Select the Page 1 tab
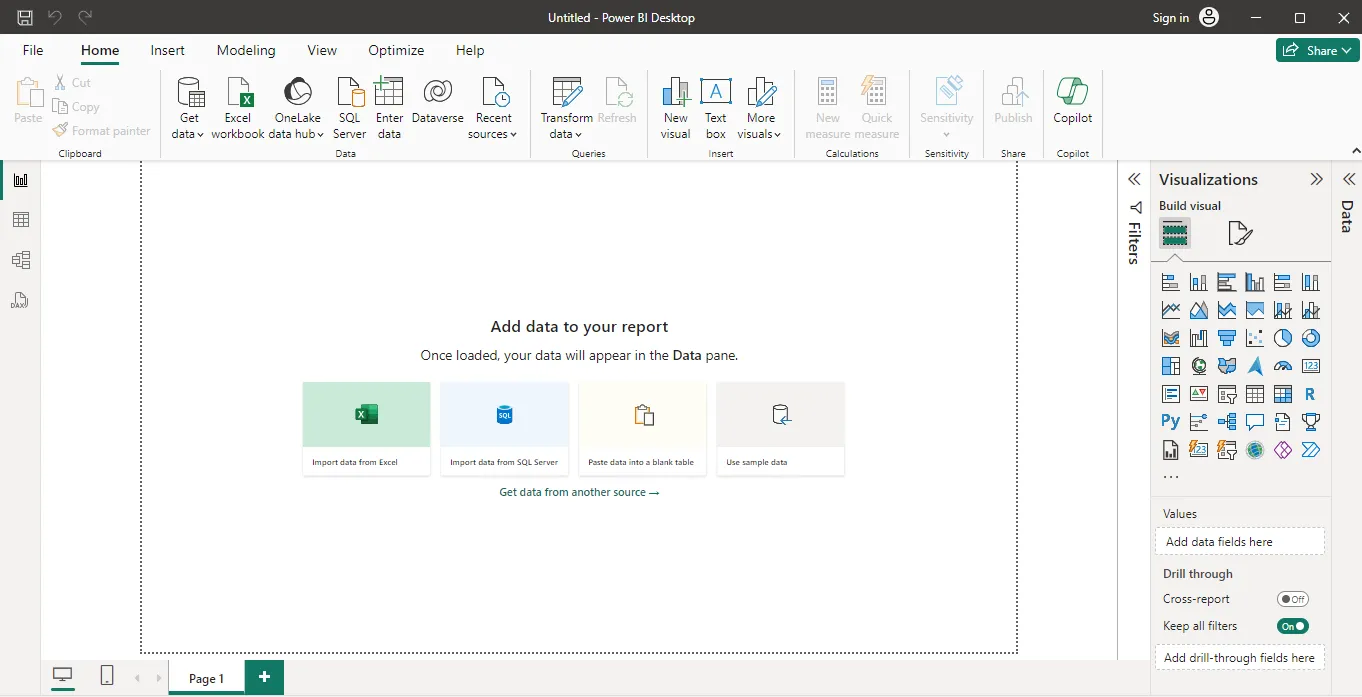Image resolution: width=1362 pixels, height=697 pixels. point(207,678)
